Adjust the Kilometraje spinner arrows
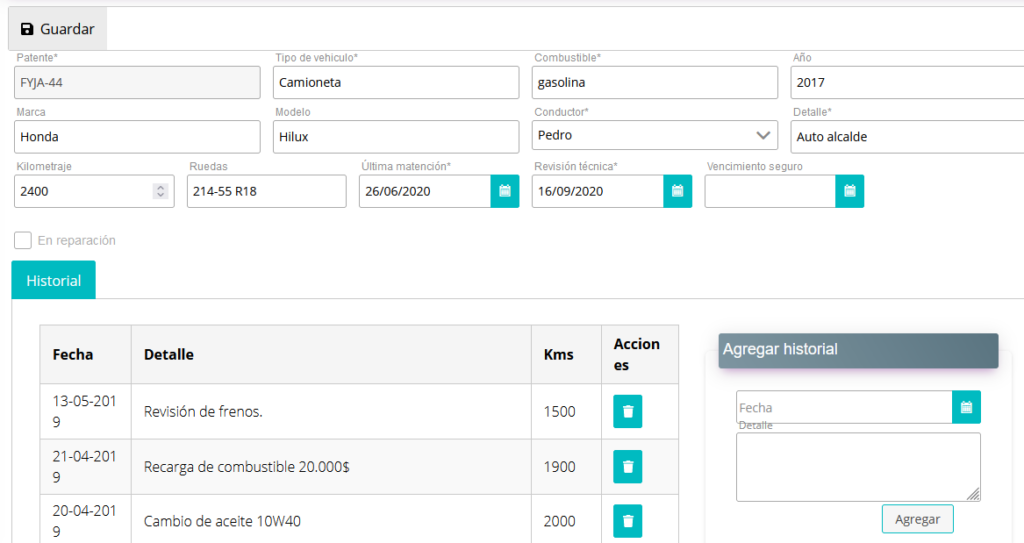 pos(161,191)
